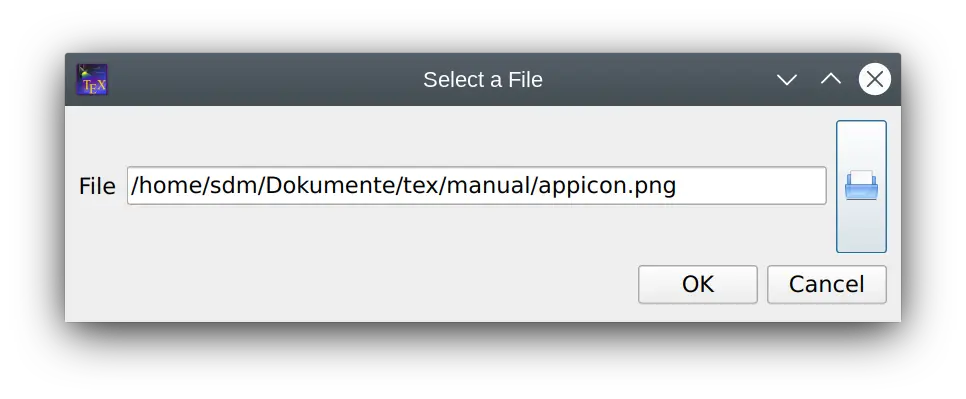Viewport: 966px width, 399px height.
Task: Cancel the Select a File dialog
Action: coord(826,284)
